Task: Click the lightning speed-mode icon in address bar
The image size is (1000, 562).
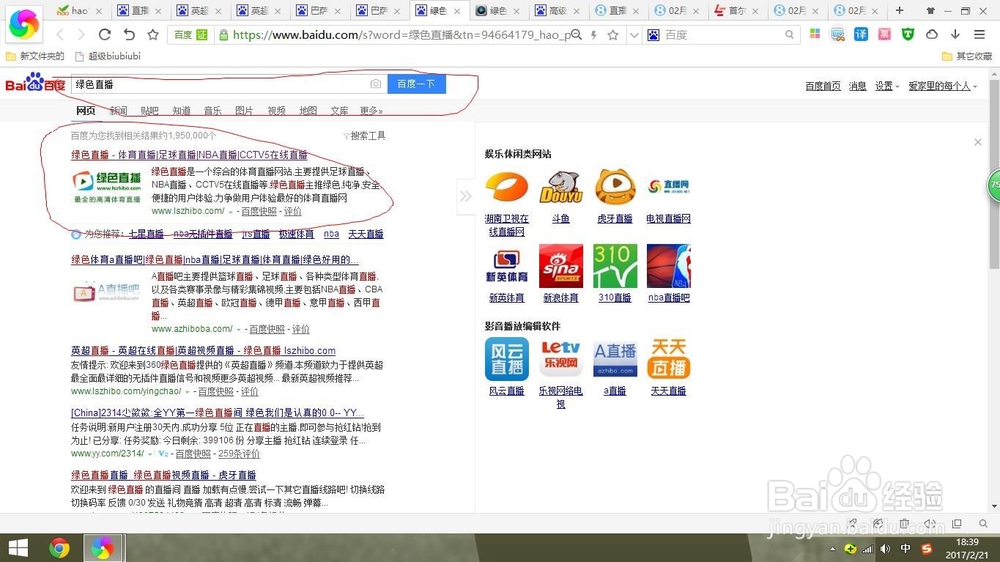Action: [x=594, y=35]
